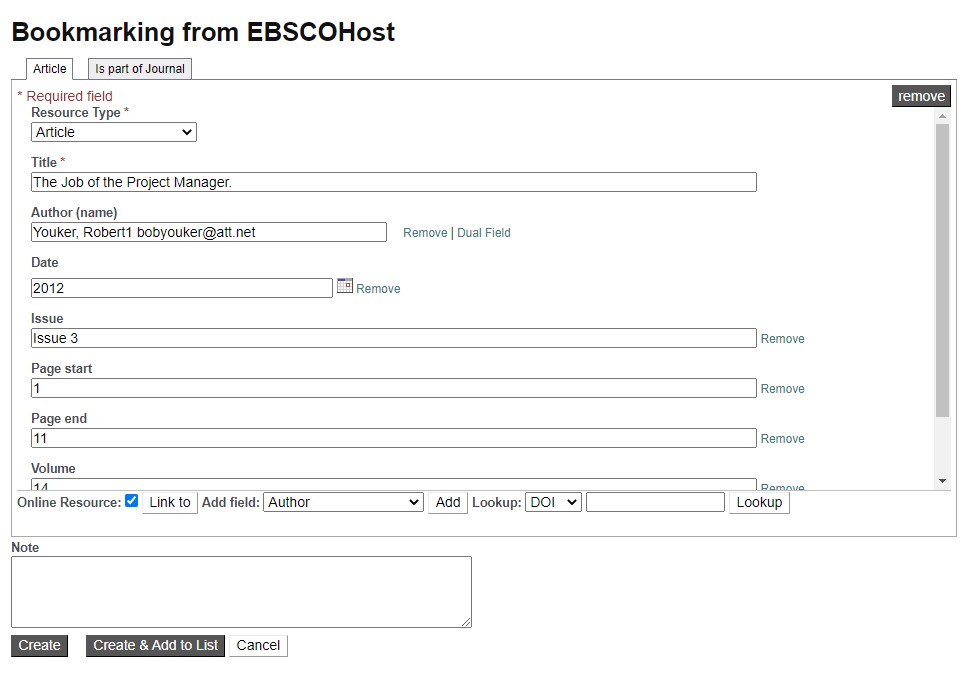Image resolution: width=964 pixels, height=673 pixels.
Task: Click scrollbar down arrow in form
Action: pos(942,481)
